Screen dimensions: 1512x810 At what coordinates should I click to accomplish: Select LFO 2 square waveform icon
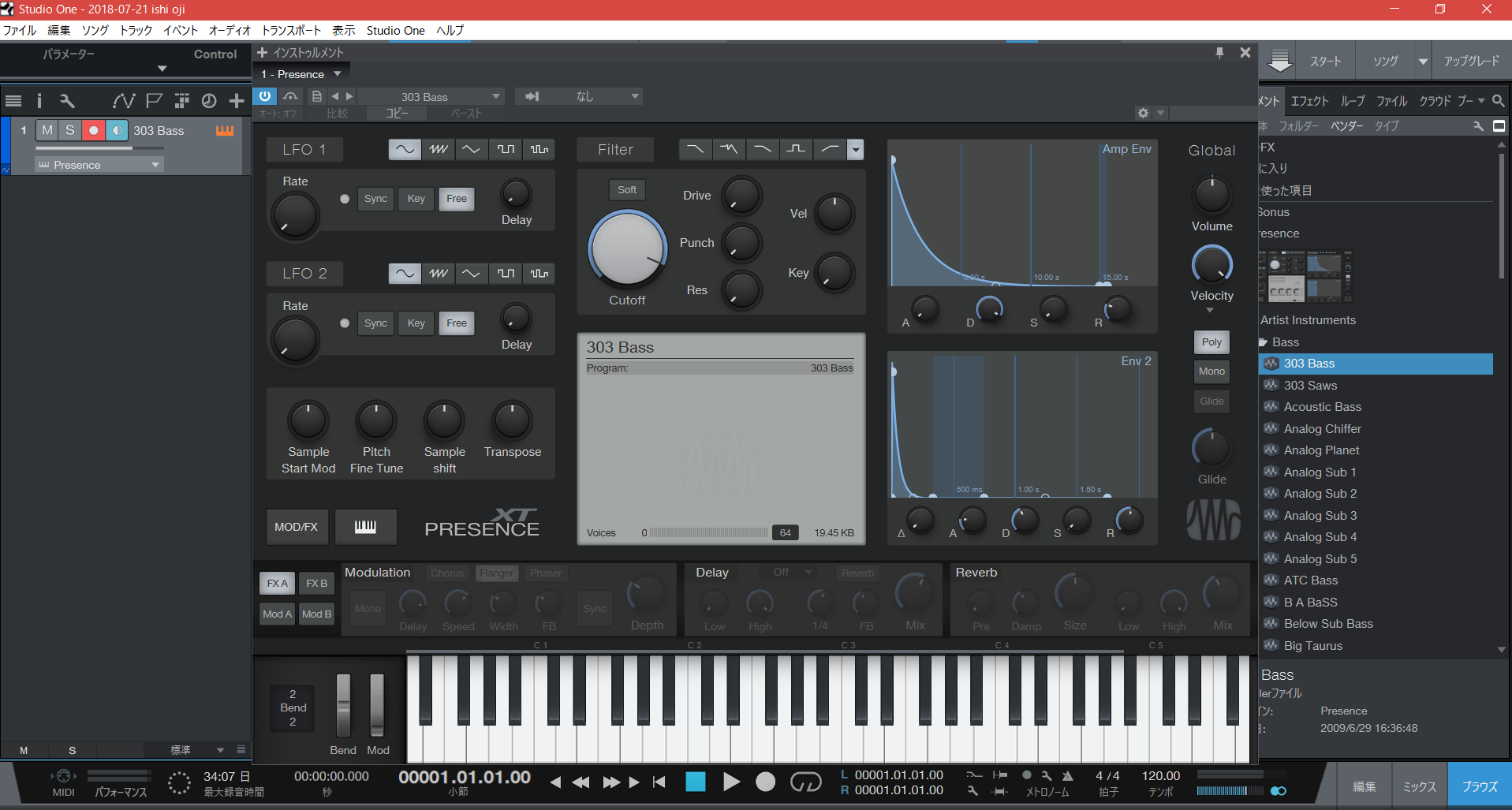[506, 274]
